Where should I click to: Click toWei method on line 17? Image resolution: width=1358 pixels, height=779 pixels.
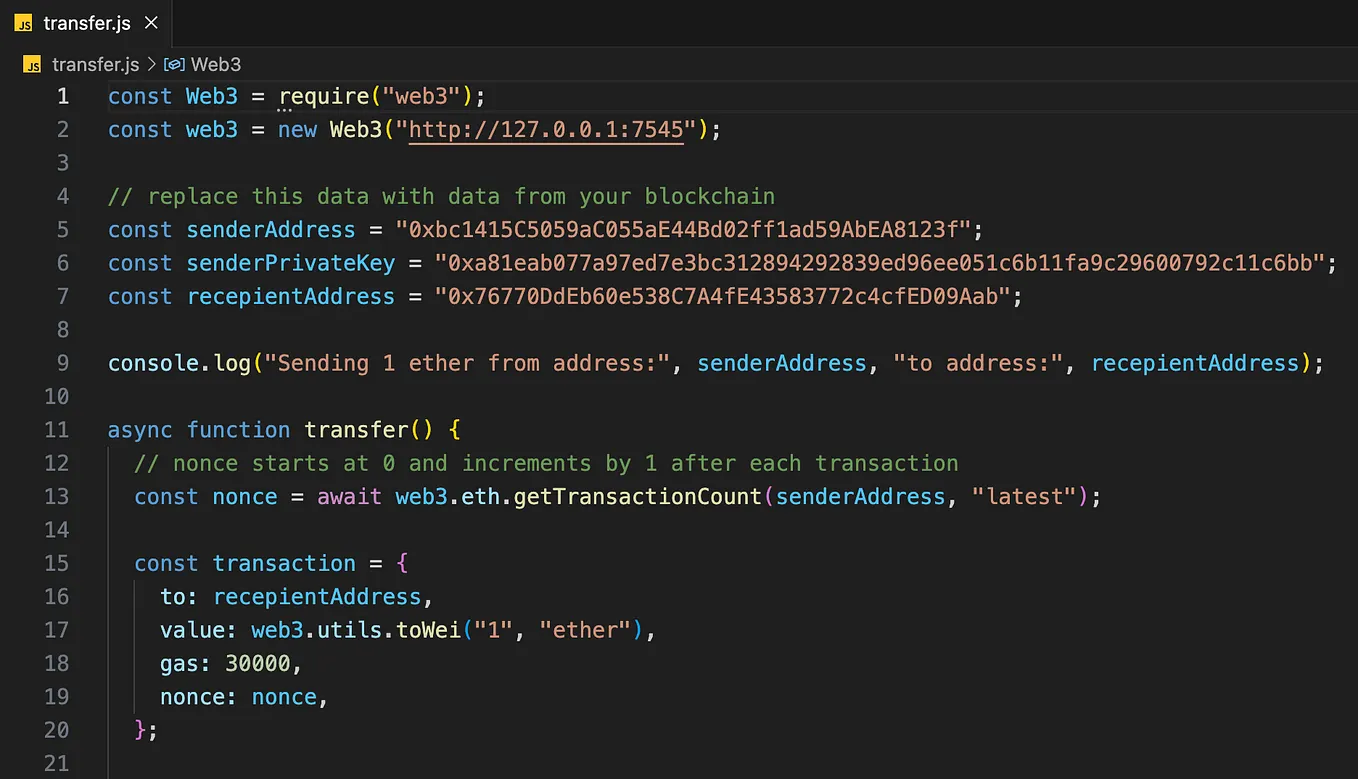click(x=427, y=630)
